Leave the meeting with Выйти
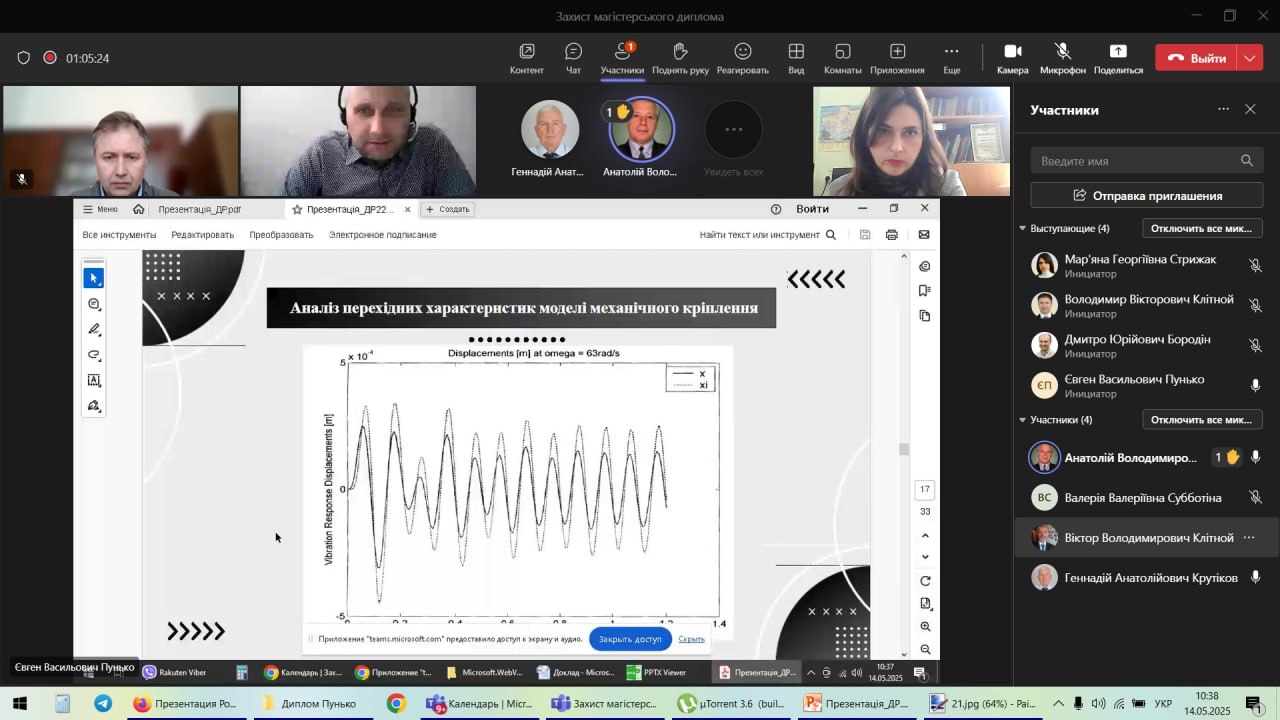This screenshot has width=1280, height=720. pyautogui.click(x=1196, y=58)
